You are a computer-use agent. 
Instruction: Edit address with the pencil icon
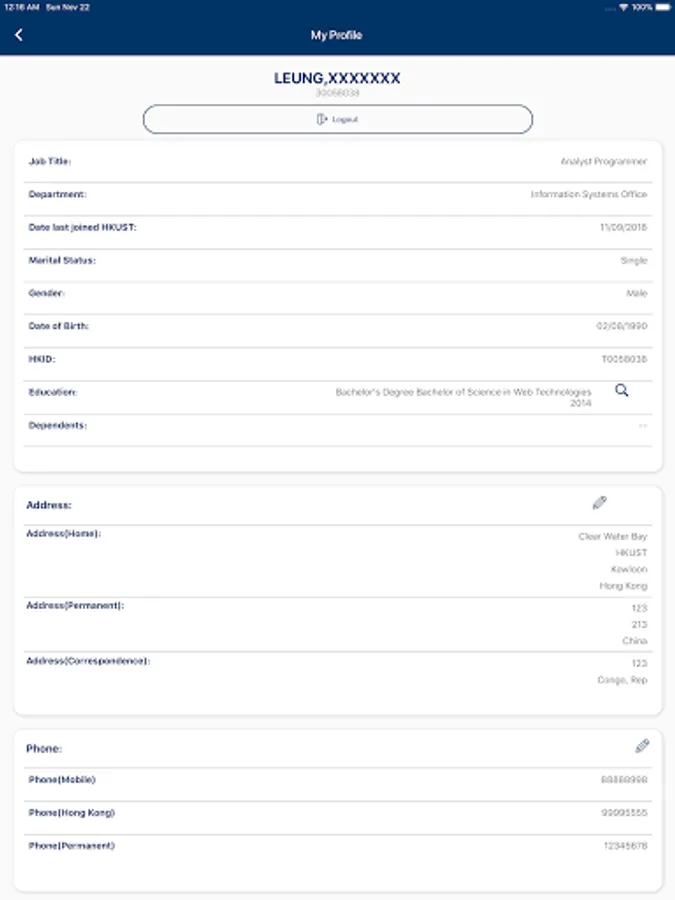[599, 503]
